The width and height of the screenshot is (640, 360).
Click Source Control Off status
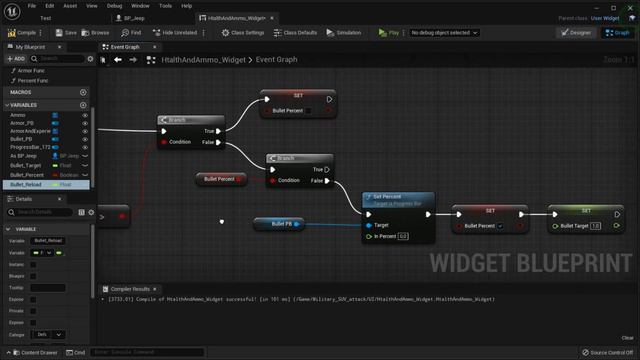click(607, 353)
